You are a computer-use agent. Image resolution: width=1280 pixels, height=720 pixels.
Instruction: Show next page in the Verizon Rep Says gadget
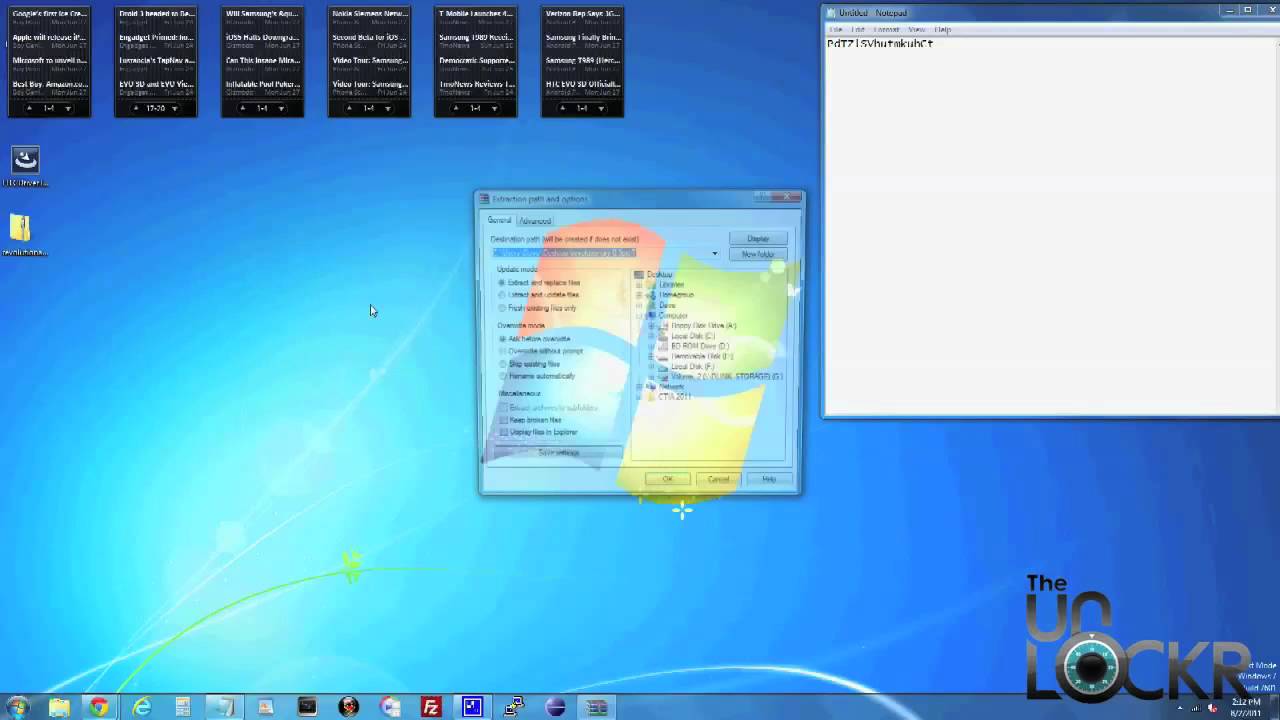601,108
